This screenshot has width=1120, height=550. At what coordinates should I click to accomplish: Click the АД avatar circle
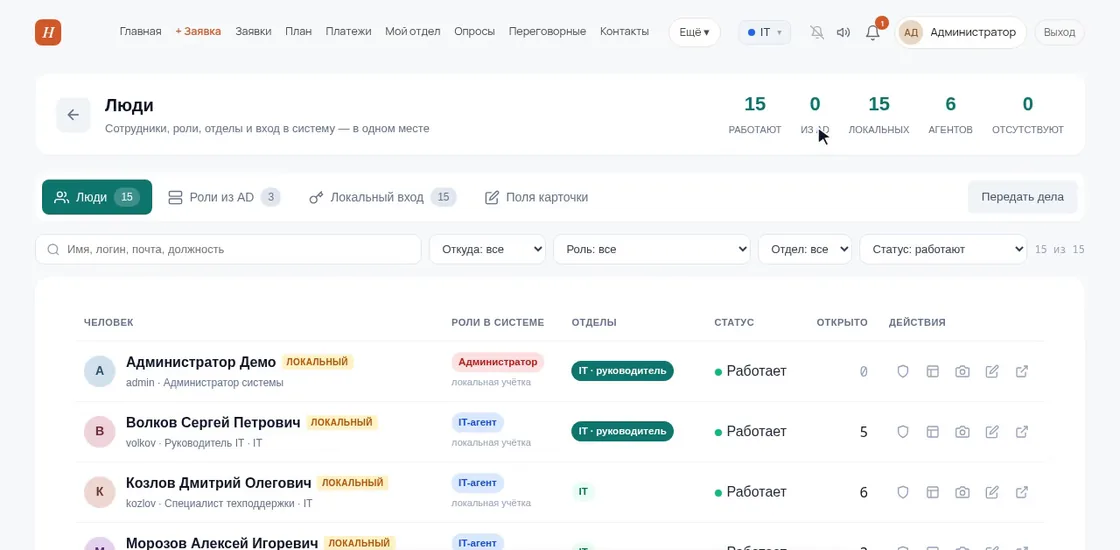point(911,32)
